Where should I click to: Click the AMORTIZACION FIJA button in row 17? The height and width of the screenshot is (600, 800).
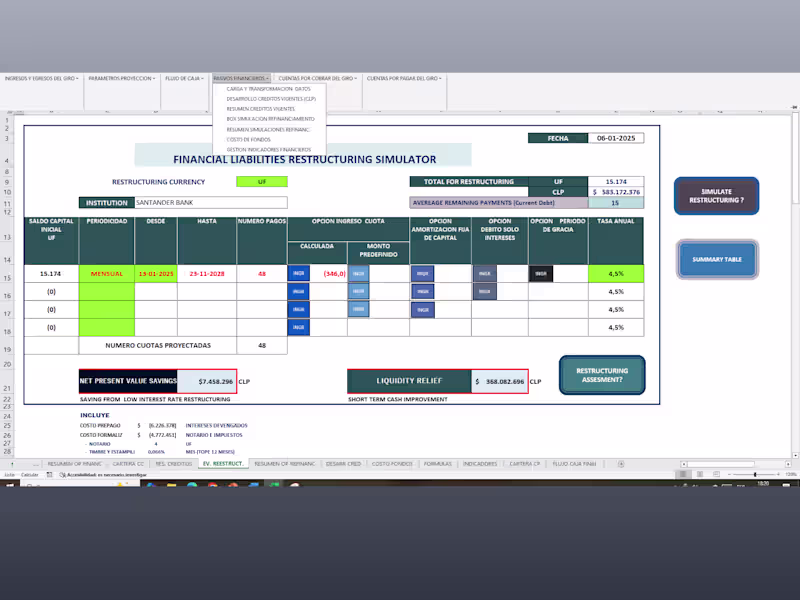tap(422, 310)
